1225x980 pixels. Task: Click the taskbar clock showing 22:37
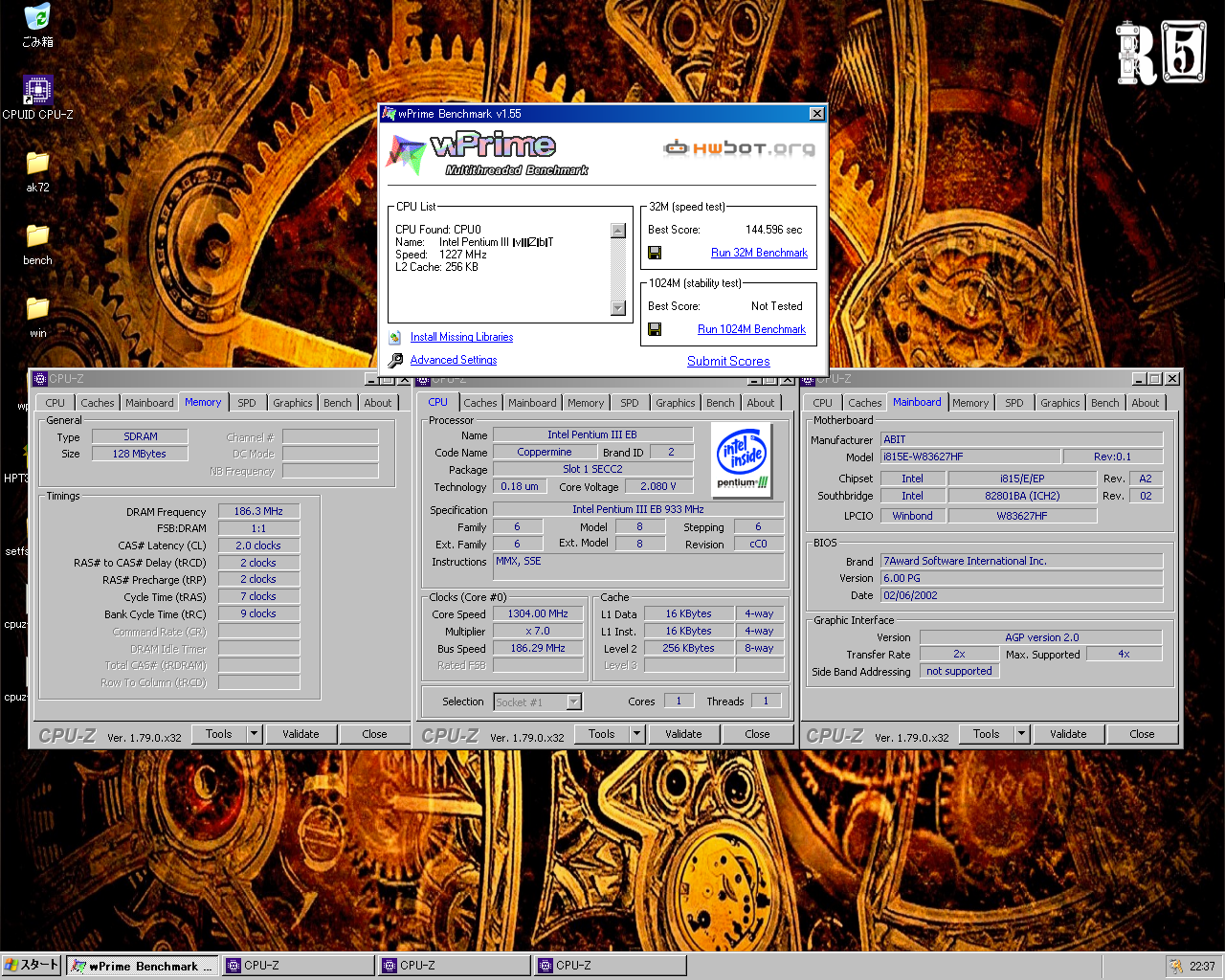(x=1202, y=967)
